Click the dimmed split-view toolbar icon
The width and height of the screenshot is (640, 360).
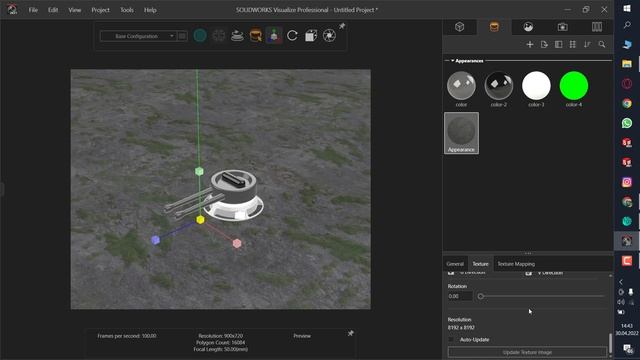pos(219,36)
